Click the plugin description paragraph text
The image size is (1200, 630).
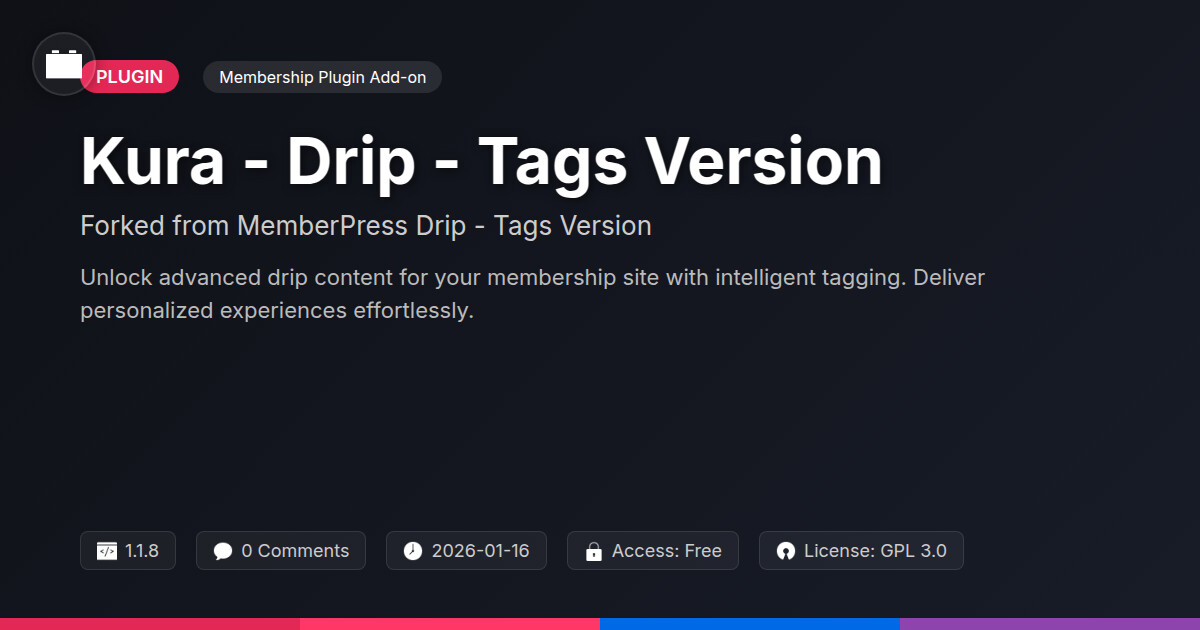pyautogui.click(x=533, y=294)
